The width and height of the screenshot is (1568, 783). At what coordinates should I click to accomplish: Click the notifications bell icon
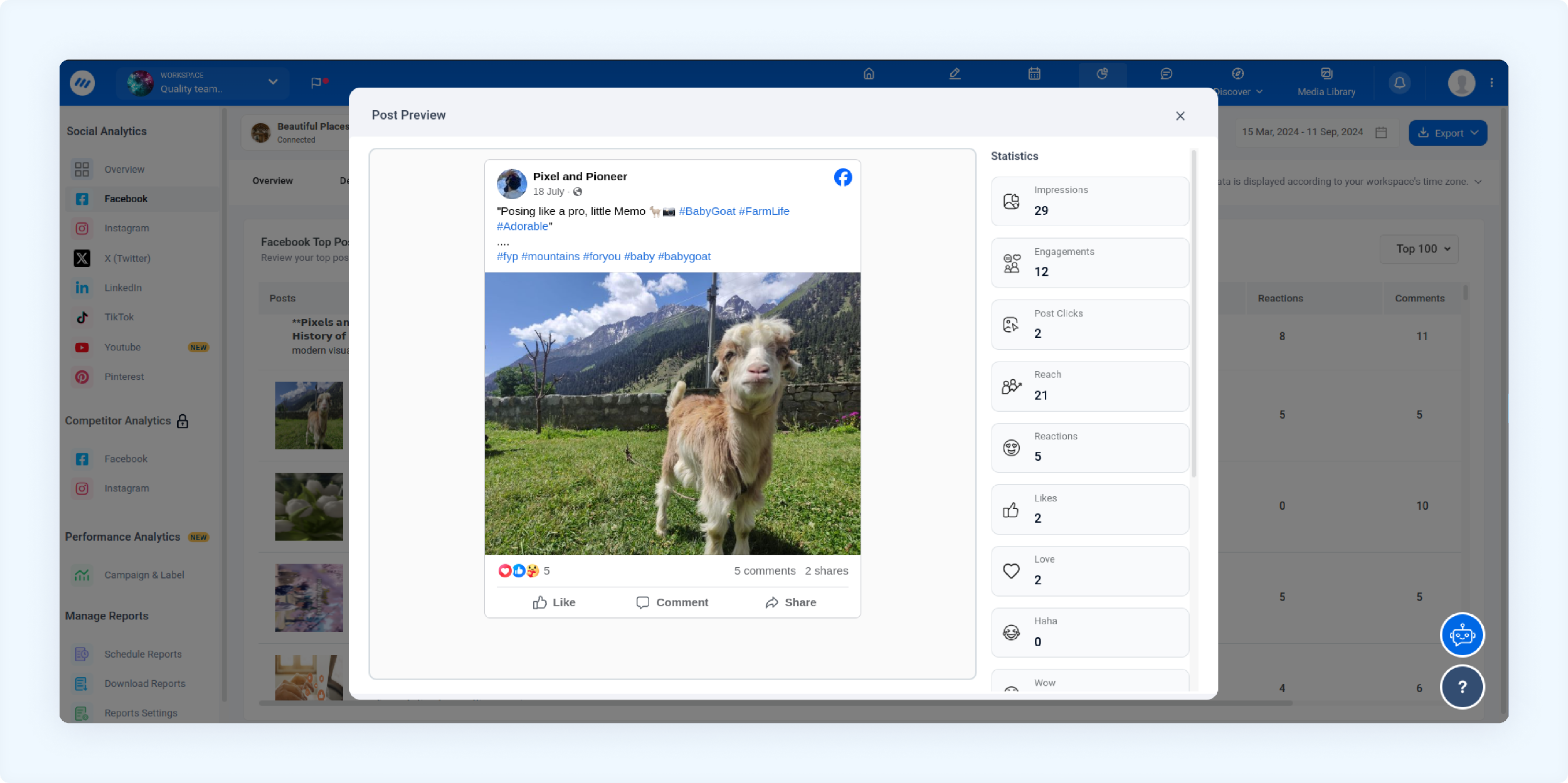1399,82
